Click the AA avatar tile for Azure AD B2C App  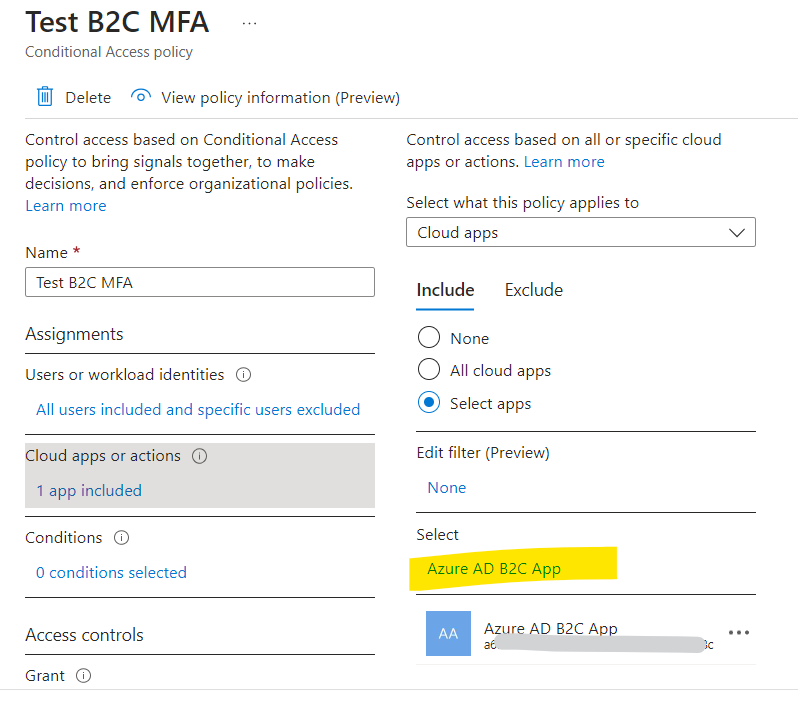pyautogui.click(x=448, y=633)
